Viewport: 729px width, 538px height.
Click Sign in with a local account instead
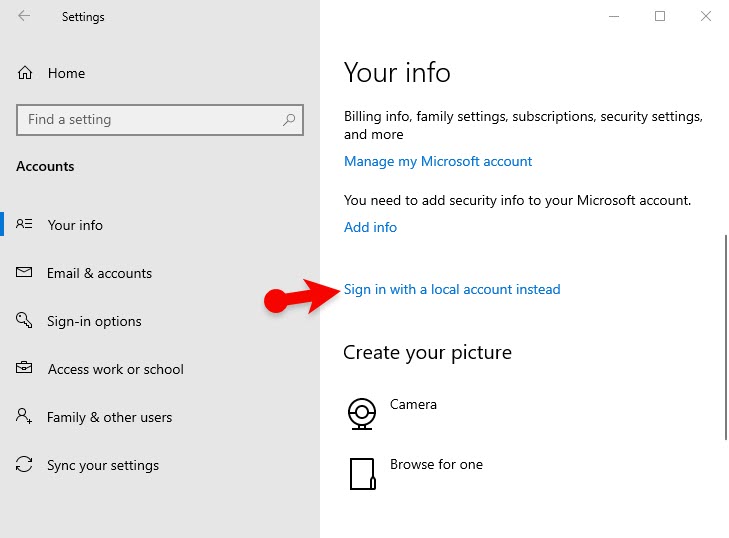pyautogui.click(x=452, y=289)
